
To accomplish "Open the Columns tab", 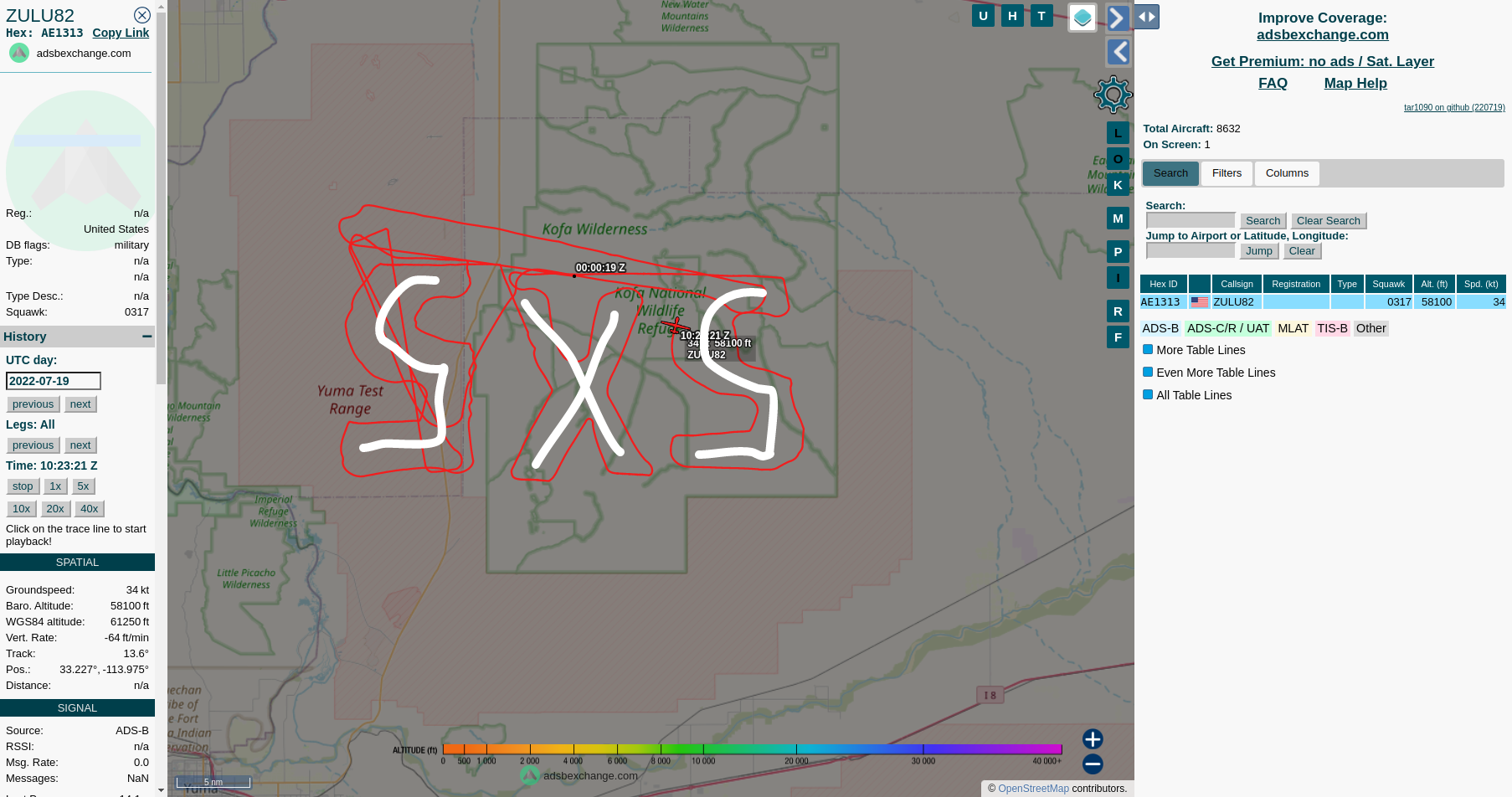I will 1287,173.
